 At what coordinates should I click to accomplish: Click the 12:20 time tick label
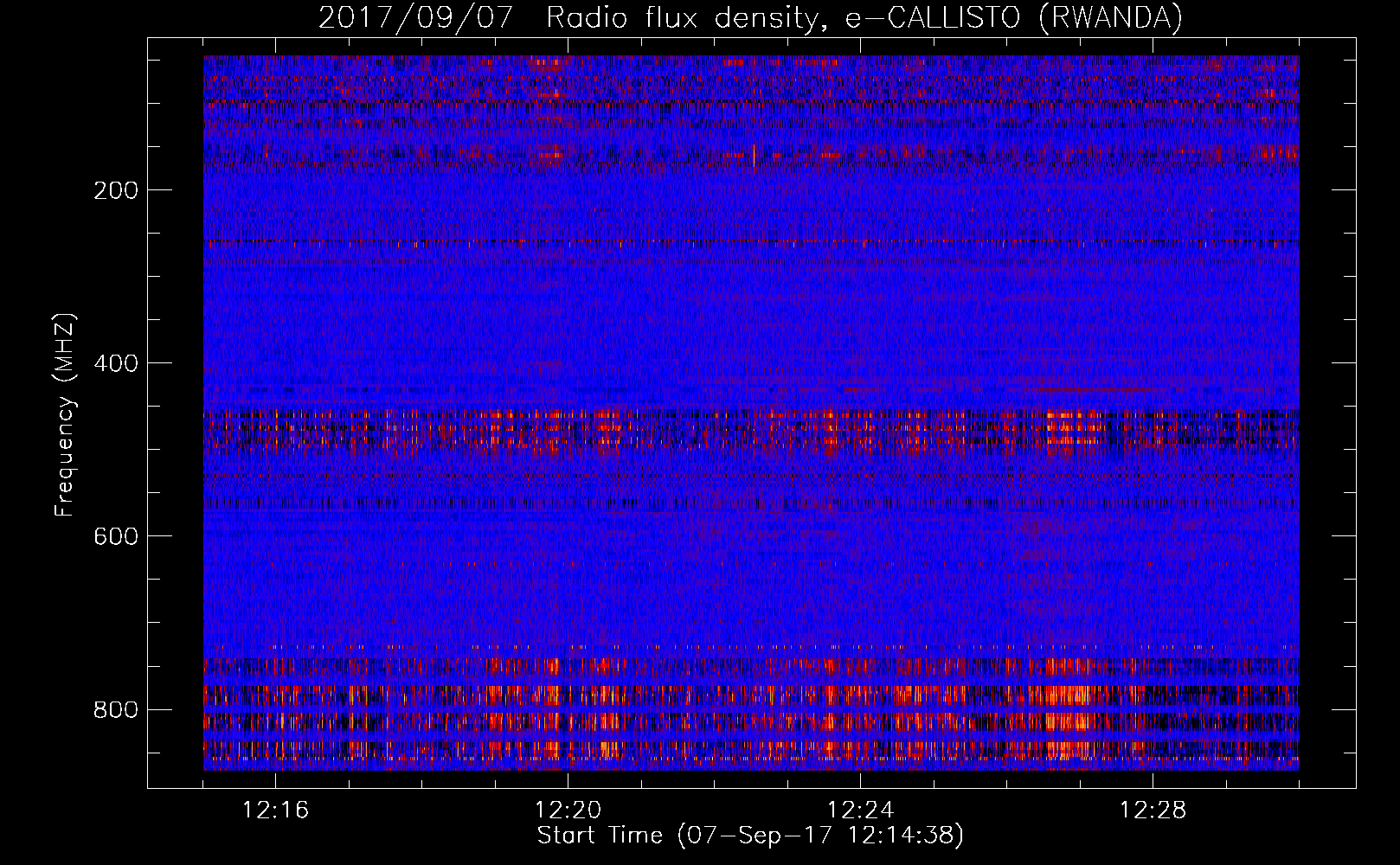[x=568, y=811]
